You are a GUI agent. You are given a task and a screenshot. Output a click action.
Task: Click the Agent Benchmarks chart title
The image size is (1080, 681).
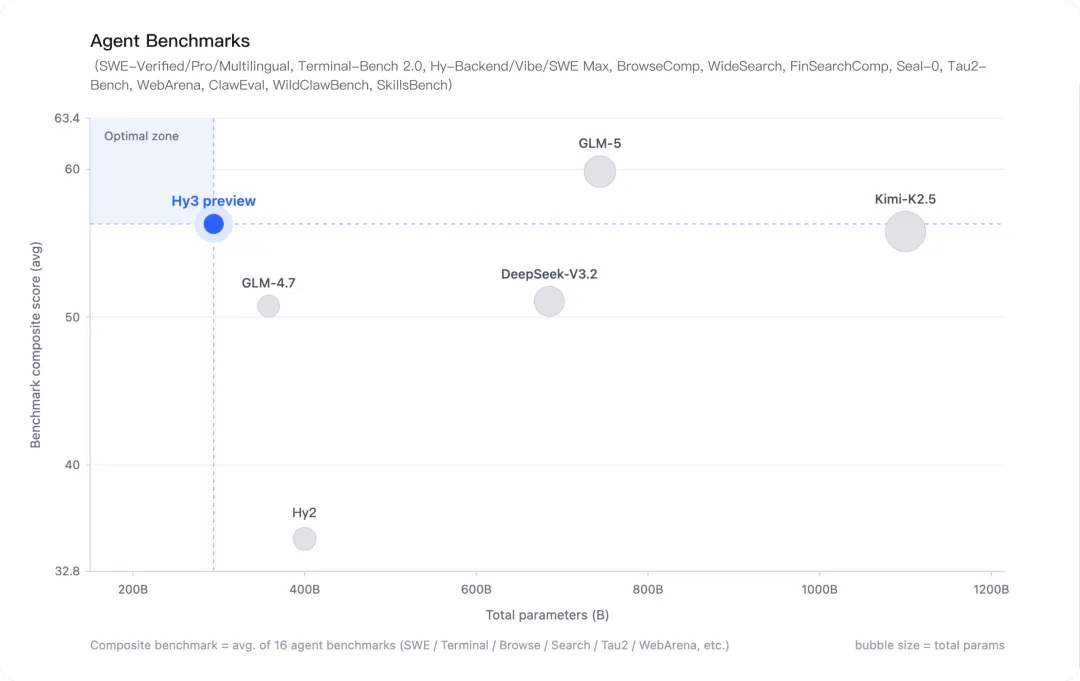170,41
